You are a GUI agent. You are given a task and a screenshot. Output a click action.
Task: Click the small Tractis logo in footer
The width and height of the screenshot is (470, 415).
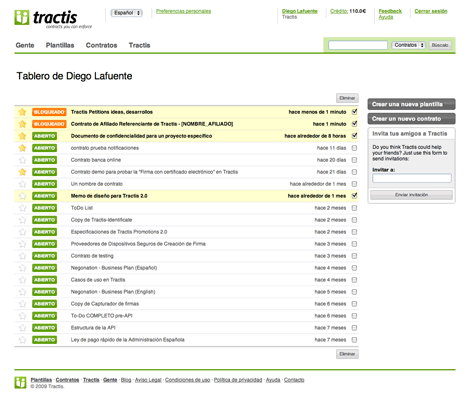click(x=20, y=382)
